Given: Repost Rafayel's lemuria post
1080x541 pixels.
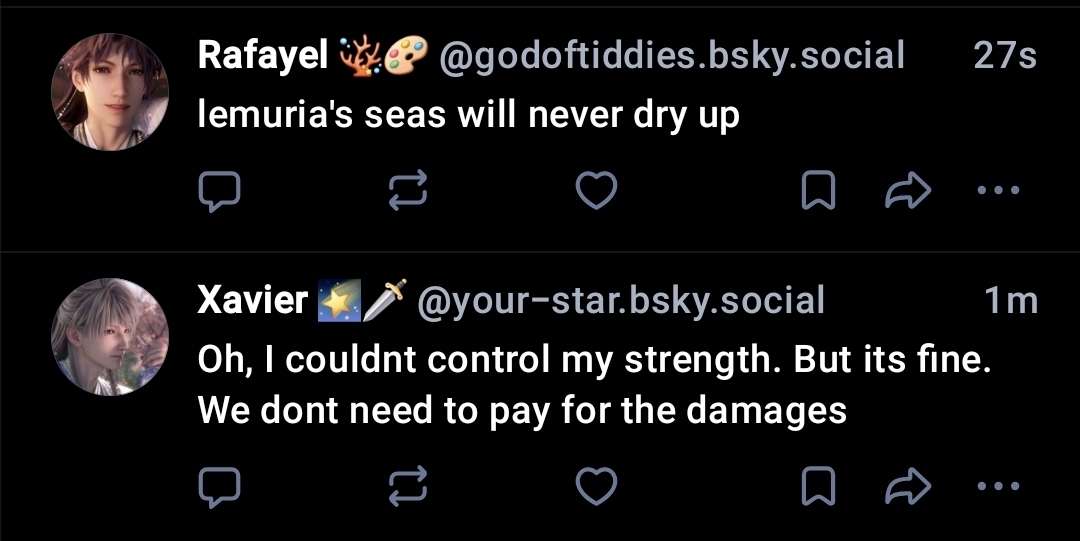Looking at the screenshot, I should click(408, 191).
